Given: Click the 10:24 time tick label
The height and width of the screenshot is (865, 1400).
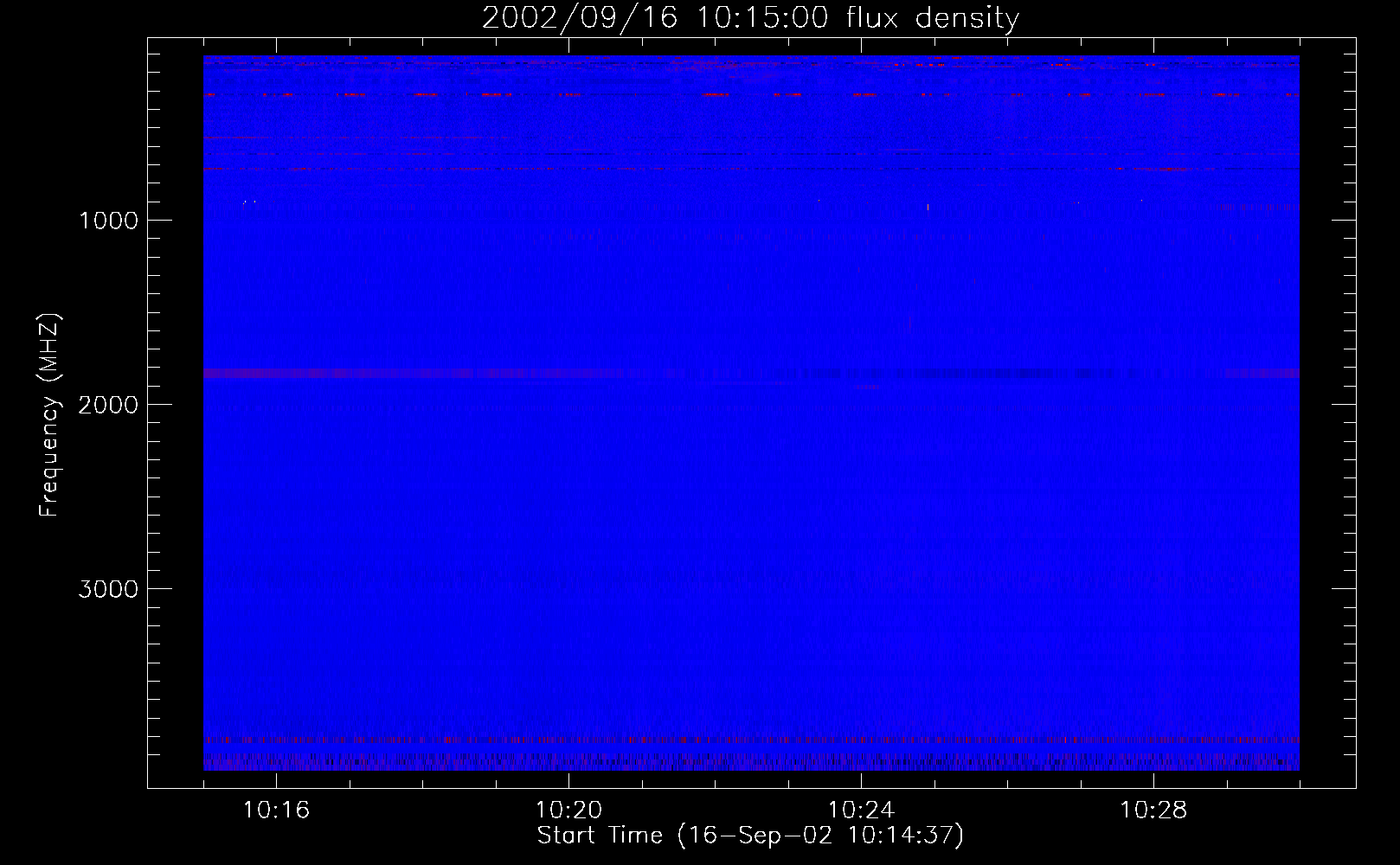Looking at the screenshot, I should coord(861,811).
